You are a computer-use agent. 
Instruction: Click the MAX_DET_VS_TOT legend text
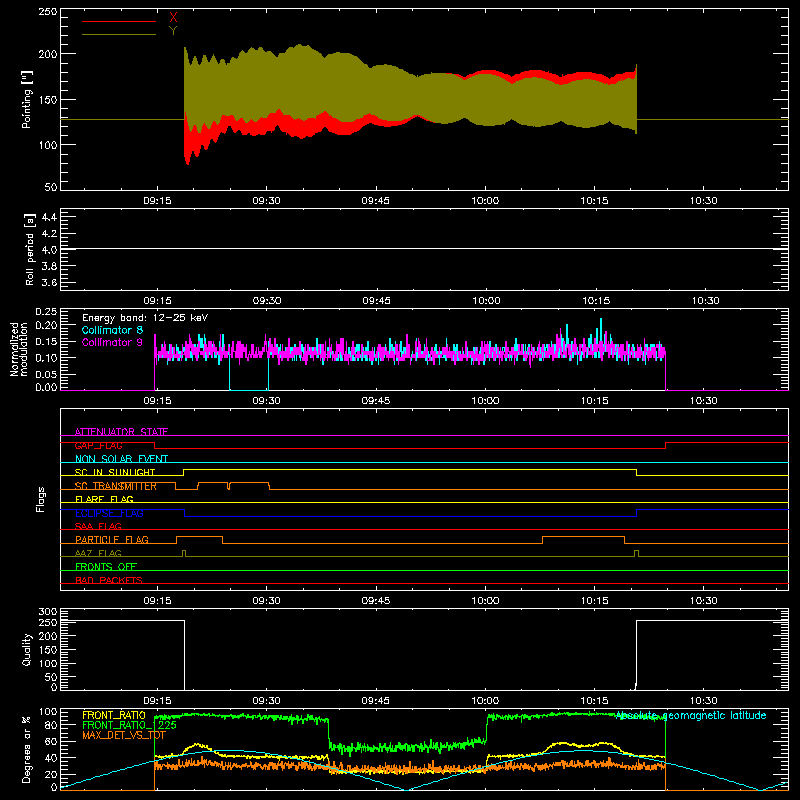coord(124,735)
